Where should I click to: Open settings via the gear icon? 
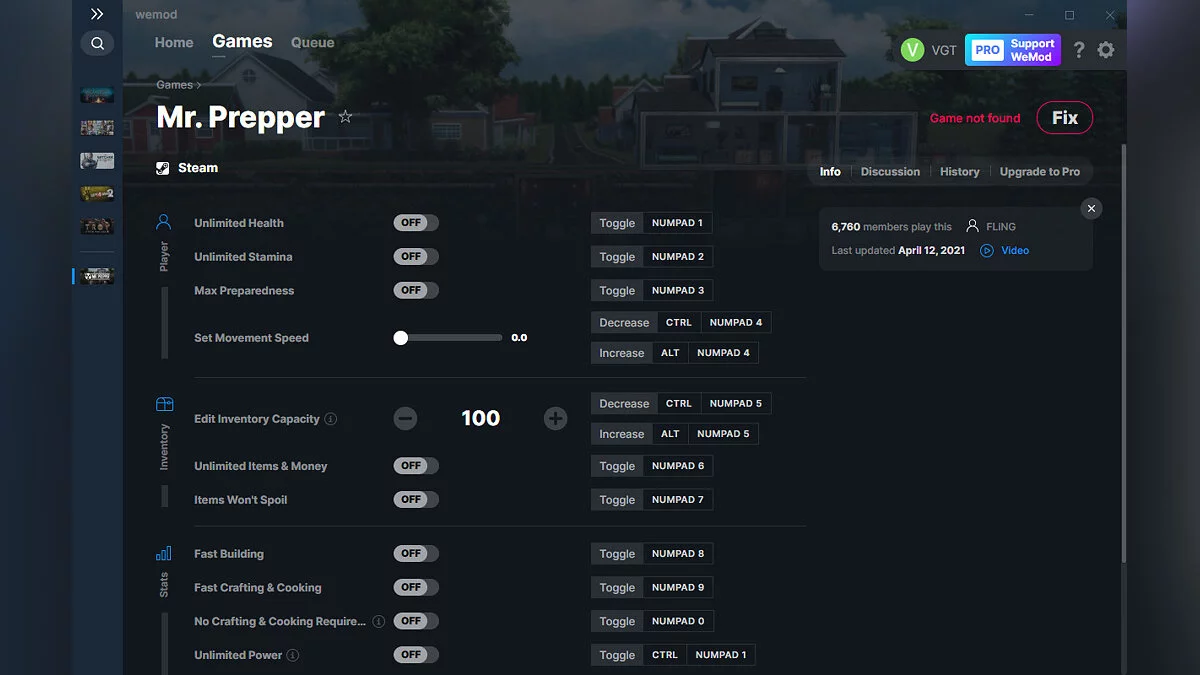pos(1105,50)
